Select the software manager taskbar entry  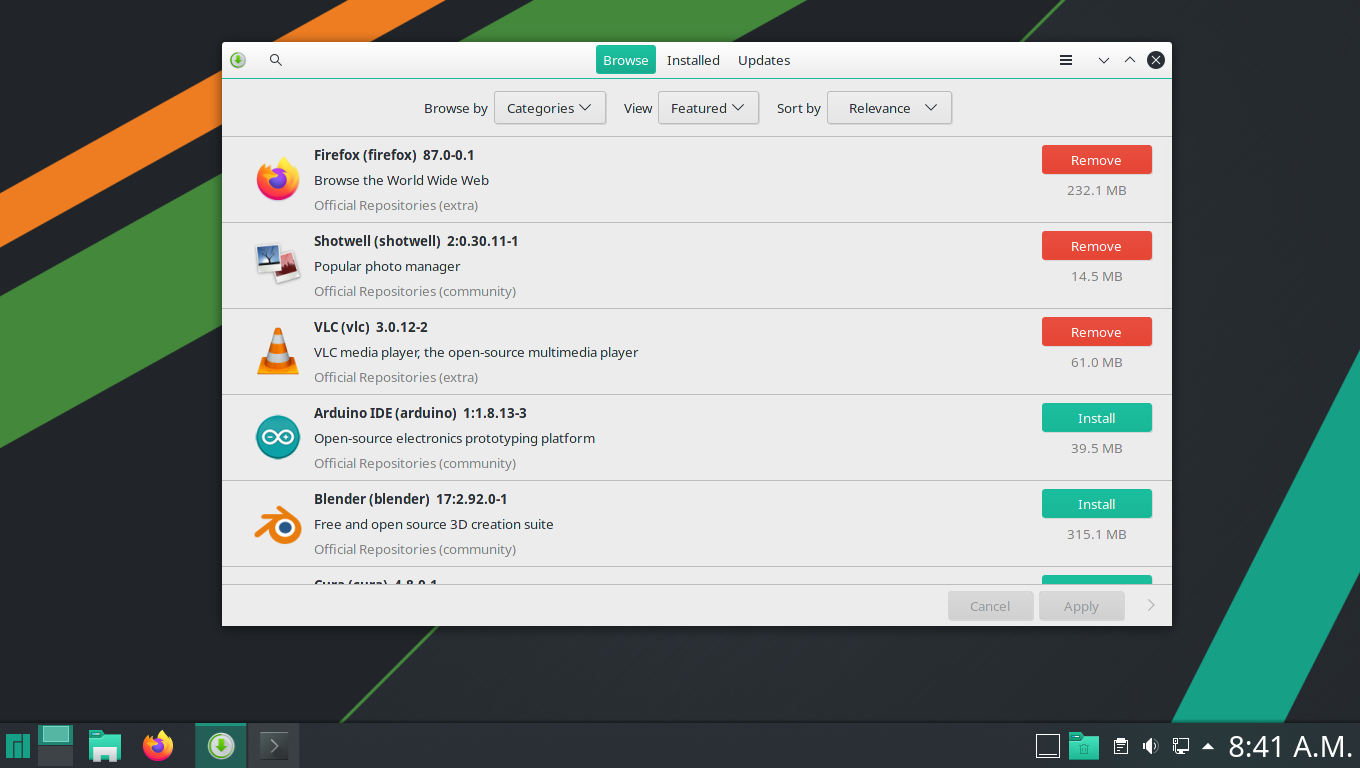coord(221,746)
